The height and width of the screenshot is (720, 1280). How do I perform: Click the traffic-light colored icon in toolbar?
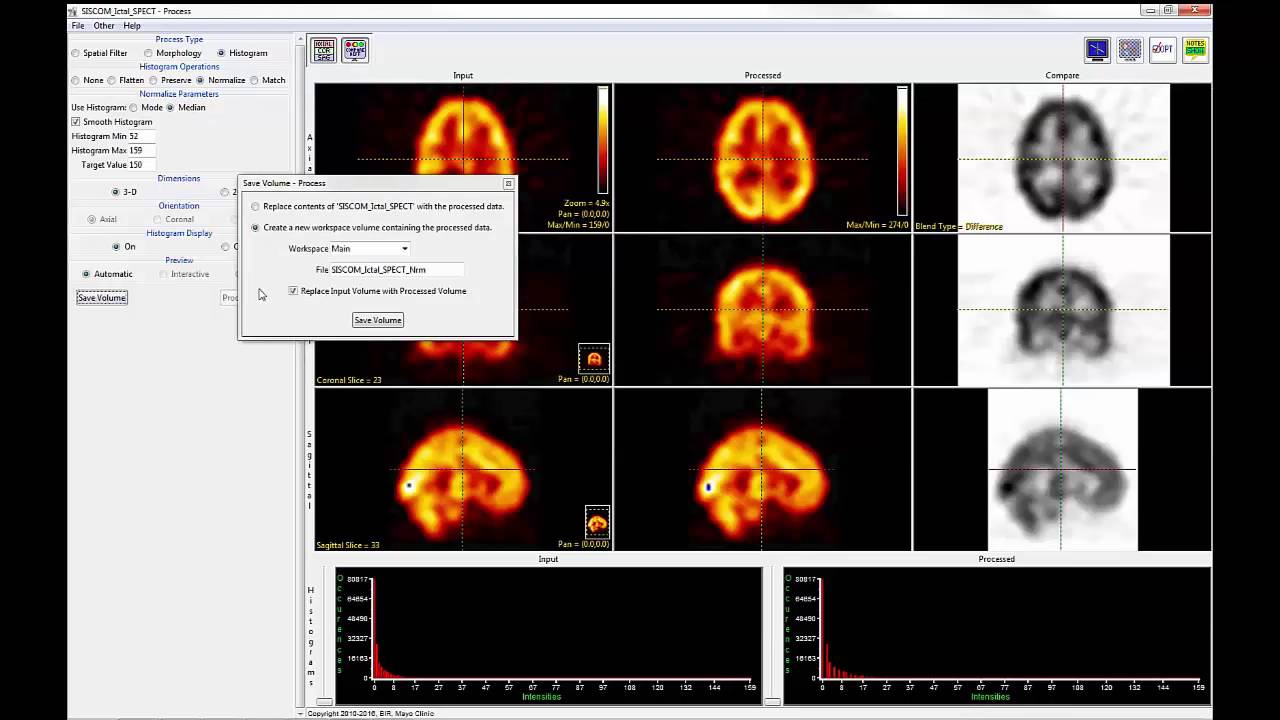click(355, 50)
